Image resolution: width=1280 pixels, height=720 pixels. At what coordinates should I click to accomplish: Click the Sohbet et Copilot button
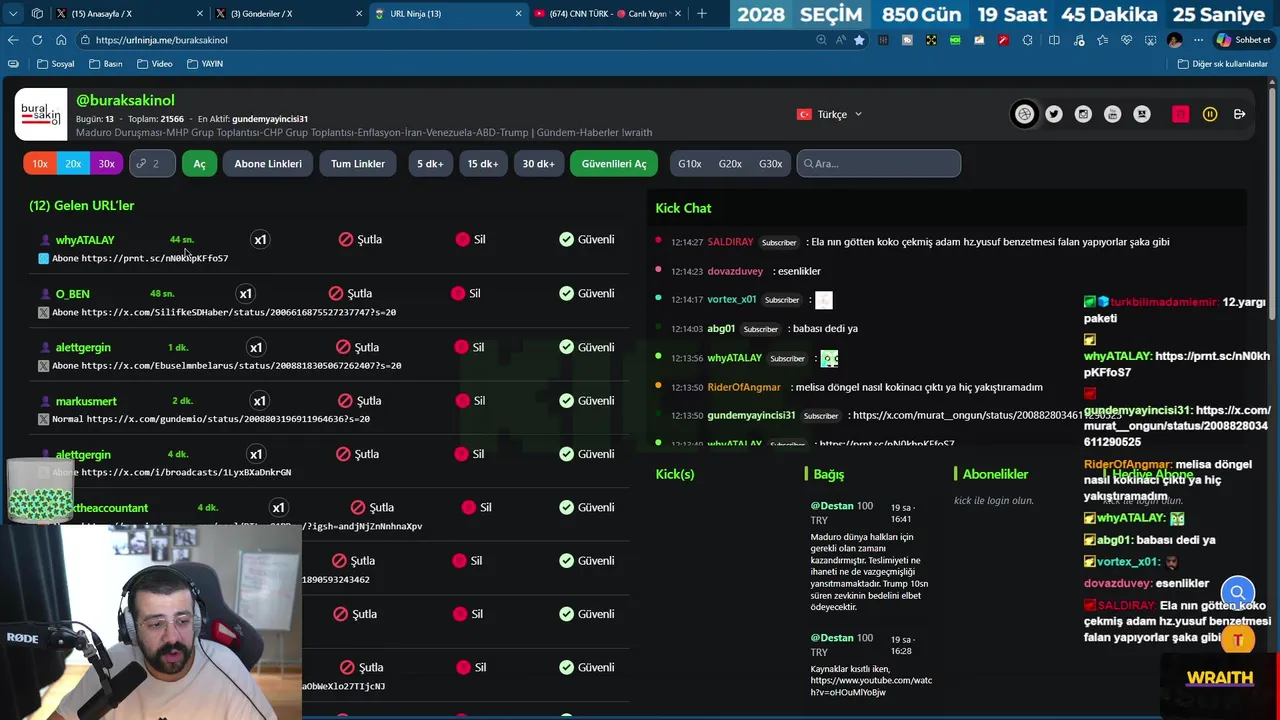click(x=1243, y=40)
